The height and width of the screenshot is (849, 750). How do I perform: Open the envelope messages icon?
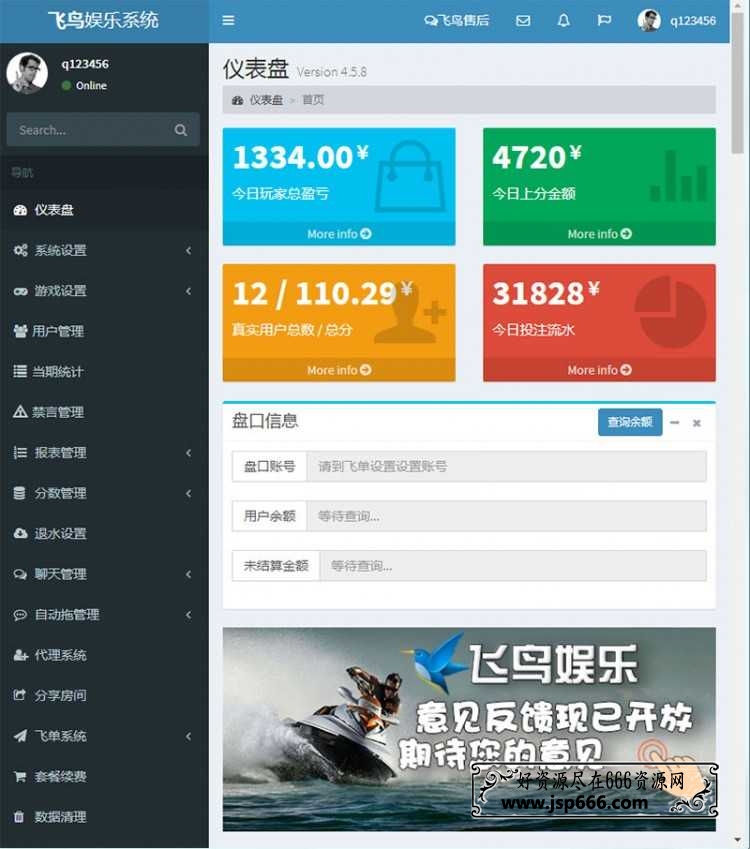523,20
